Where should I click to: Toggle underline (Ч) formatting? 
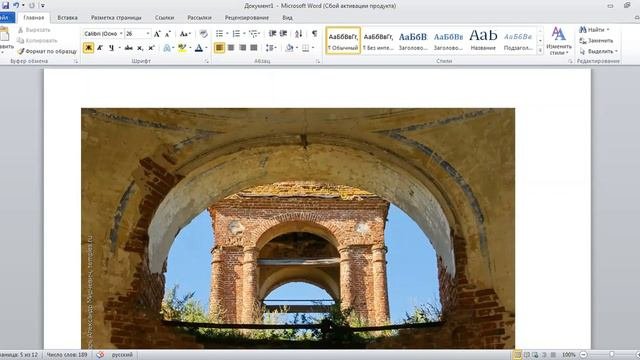coord(111,48)
